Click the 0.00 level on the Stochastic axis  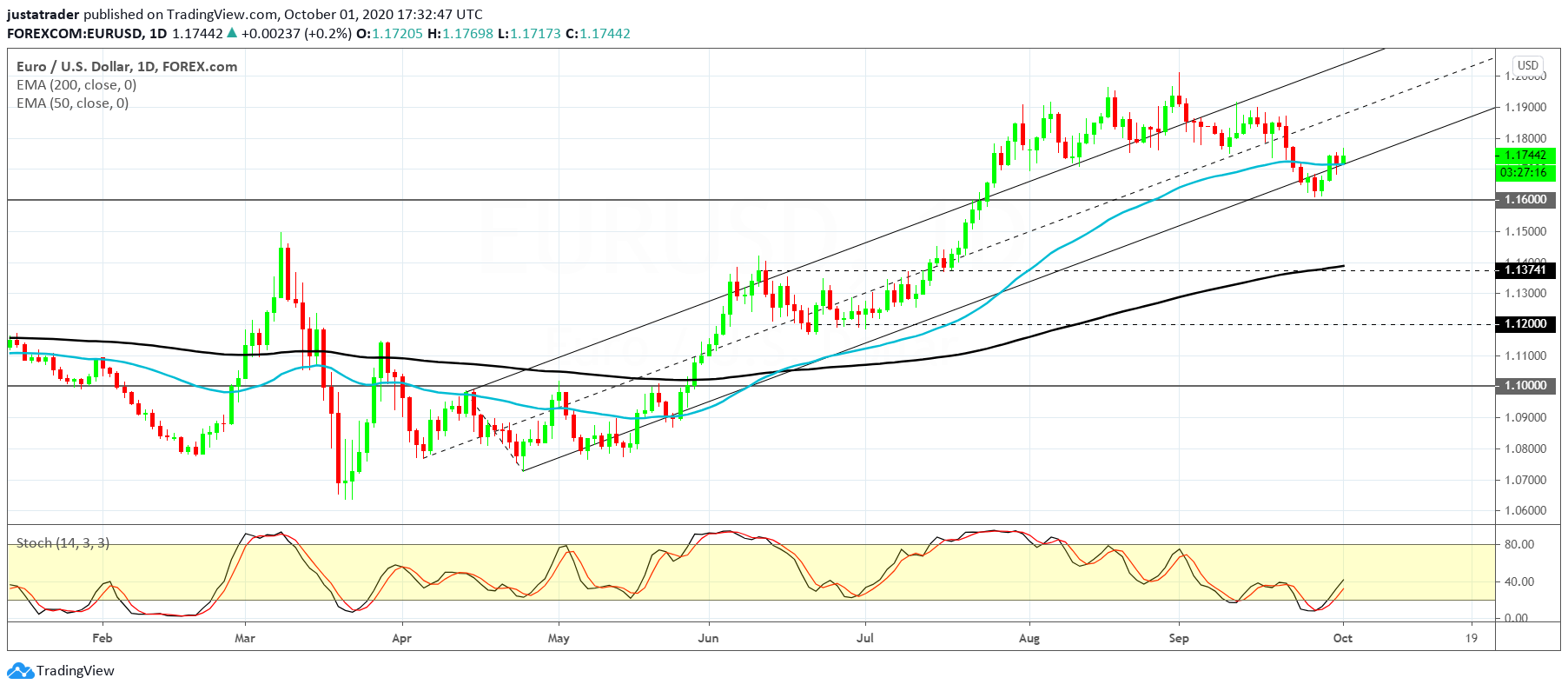tap(1517, 618)
